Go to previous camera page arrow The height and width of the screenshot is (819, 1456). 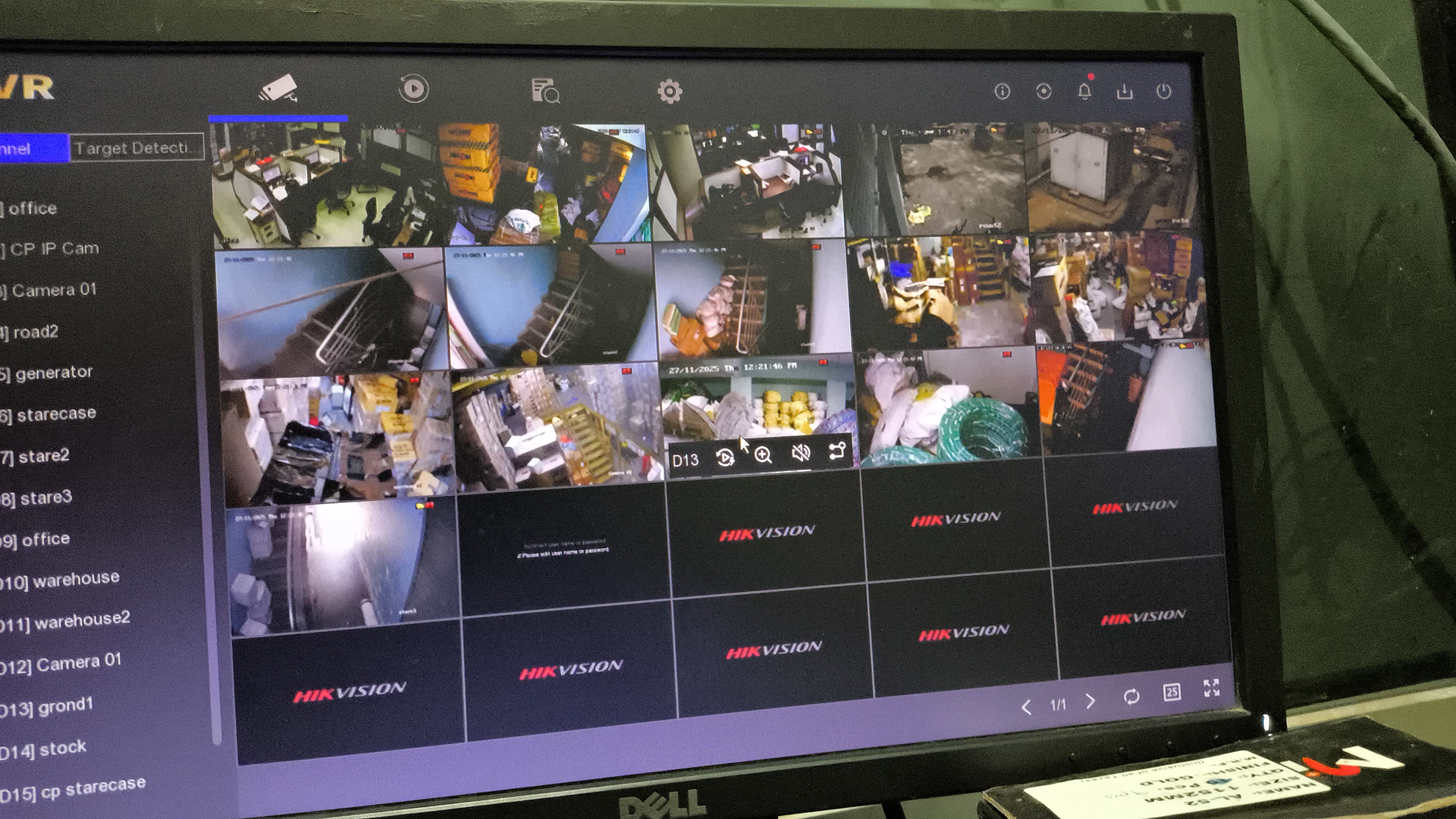click(x=1026, y=706)
